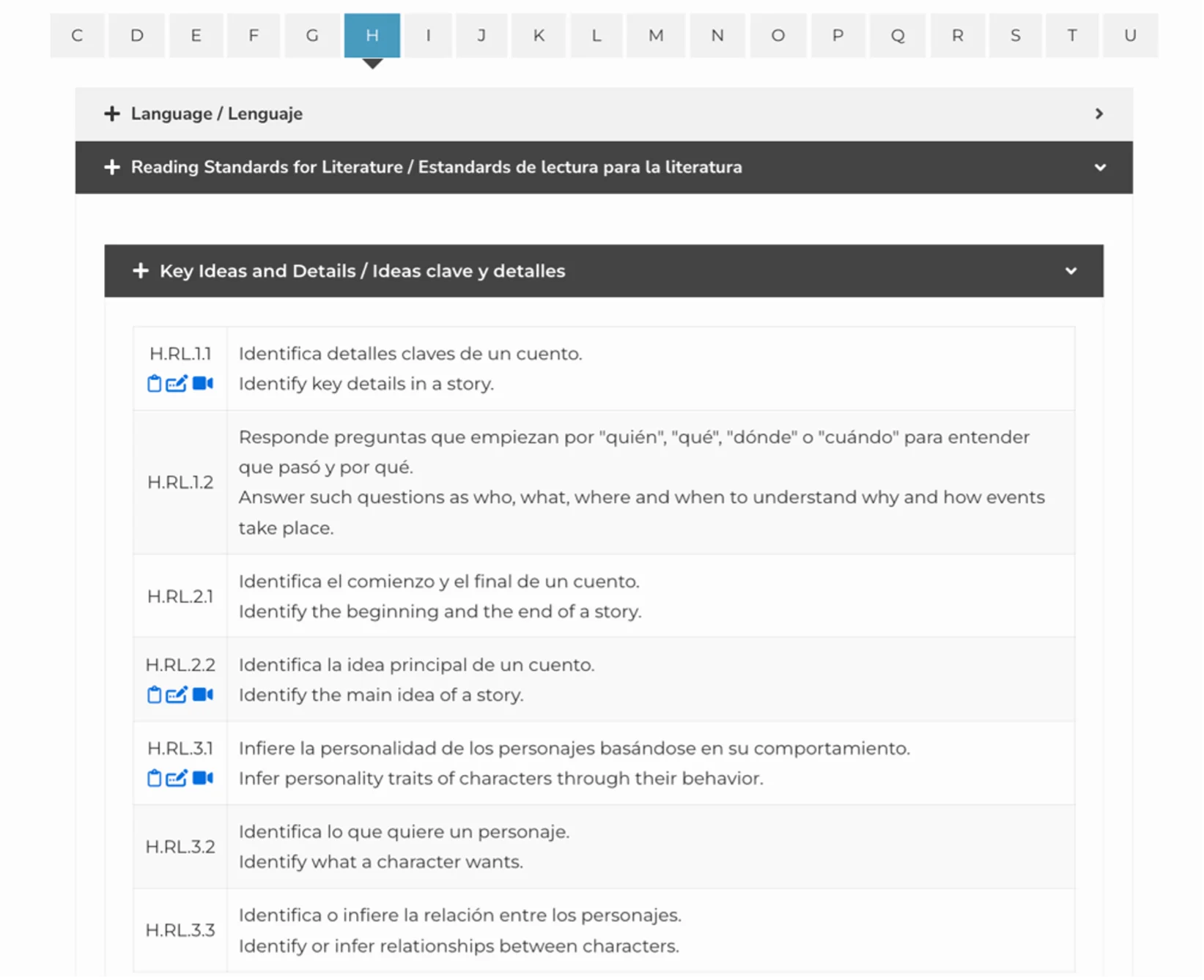1204x980 pixels.
Task: Click Reading Standards for Literature heading
Action: 437,167
